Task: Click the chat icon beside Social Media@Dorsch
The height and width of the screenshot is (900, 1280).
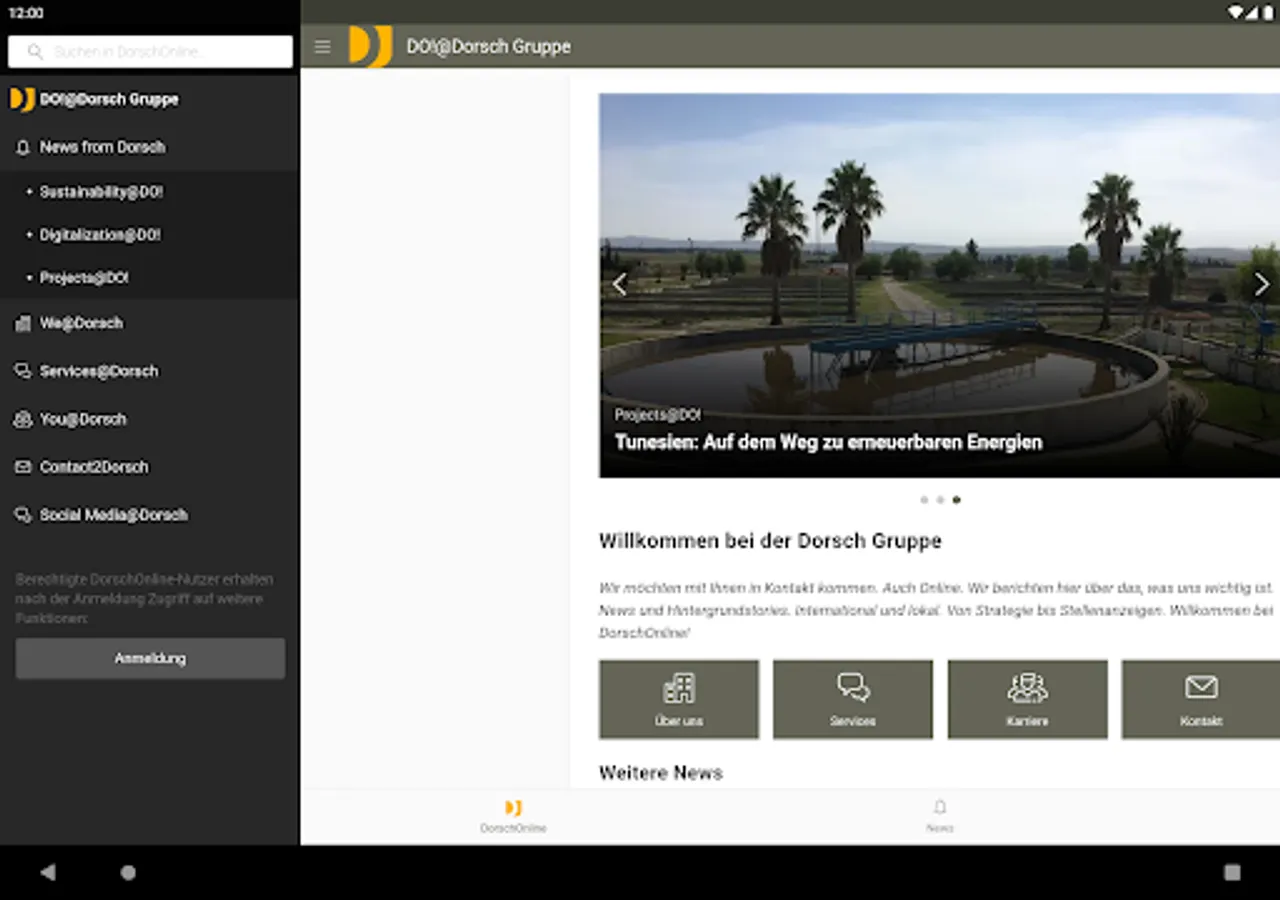Action: [22, 515]
